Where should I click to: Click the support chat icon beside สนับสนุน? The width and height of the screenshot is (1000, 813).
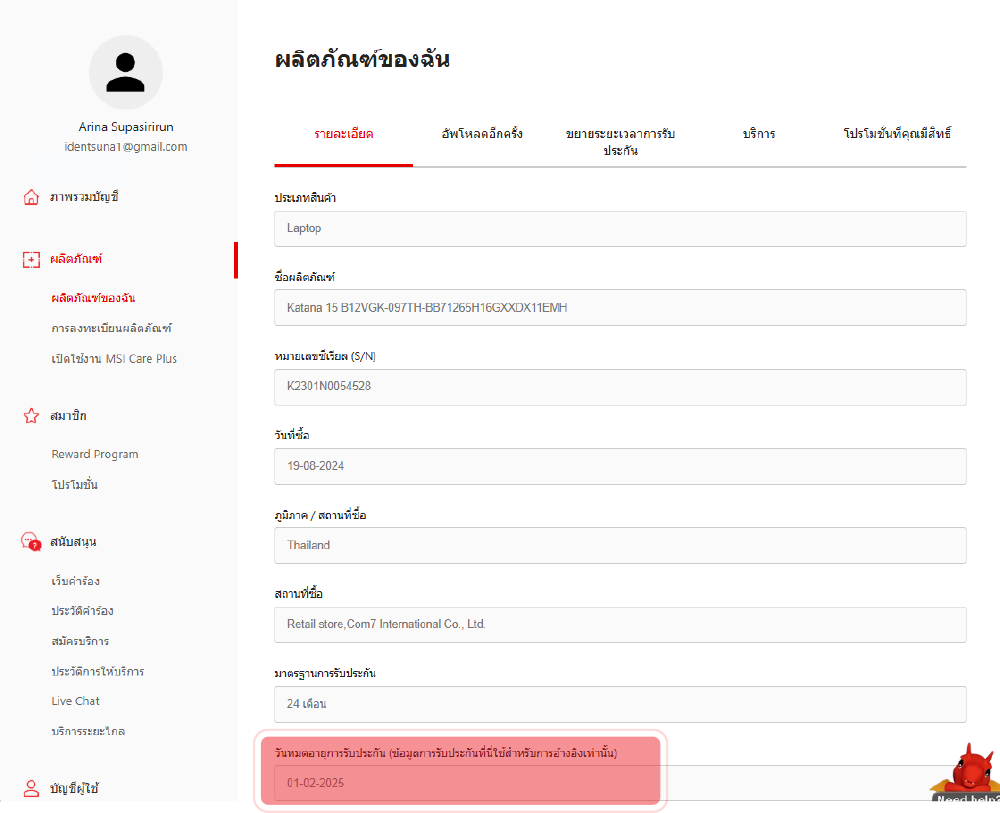click(x=31, y=542)
